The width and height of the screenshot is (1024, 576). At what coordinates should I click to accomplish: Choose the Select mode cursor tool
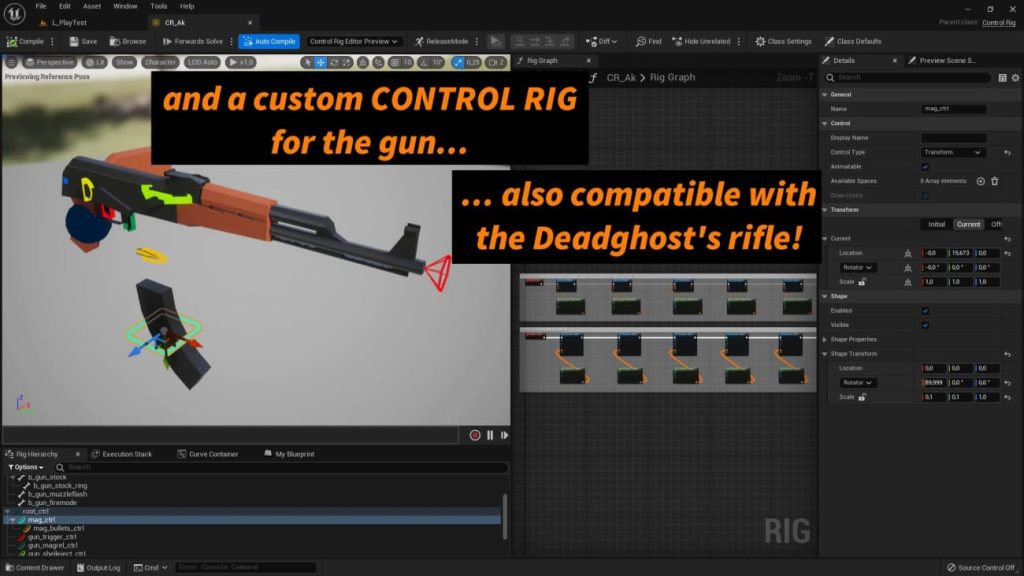click(307, 62)
